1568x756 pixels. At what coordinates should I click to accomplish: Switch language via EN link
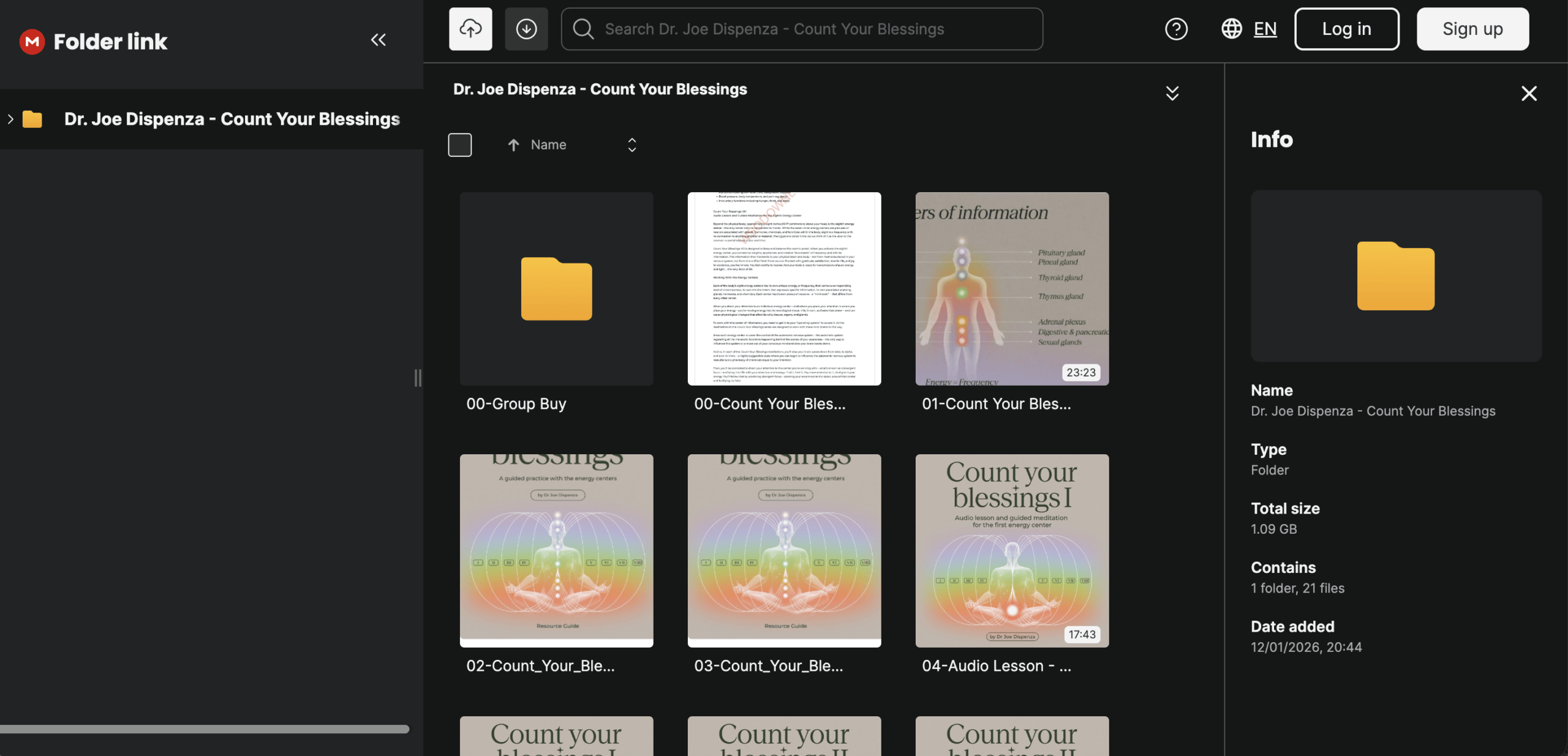coord(1265,29)
